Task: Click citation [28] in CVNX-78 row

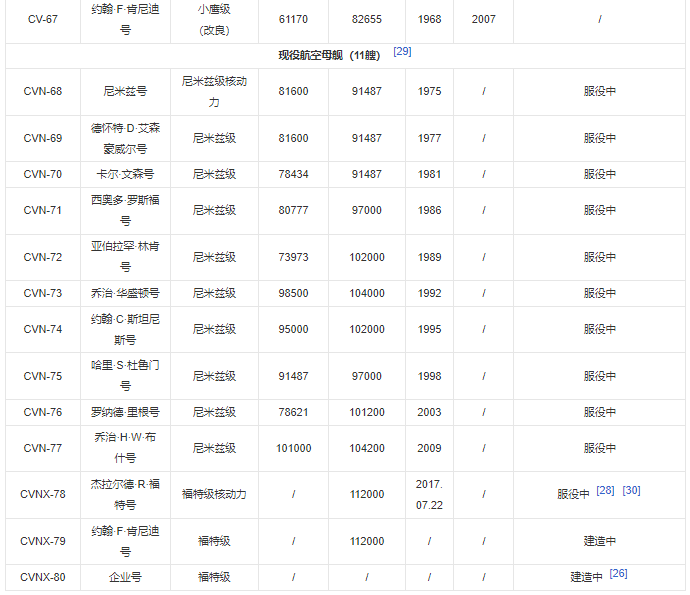Action: pos(605,491)
